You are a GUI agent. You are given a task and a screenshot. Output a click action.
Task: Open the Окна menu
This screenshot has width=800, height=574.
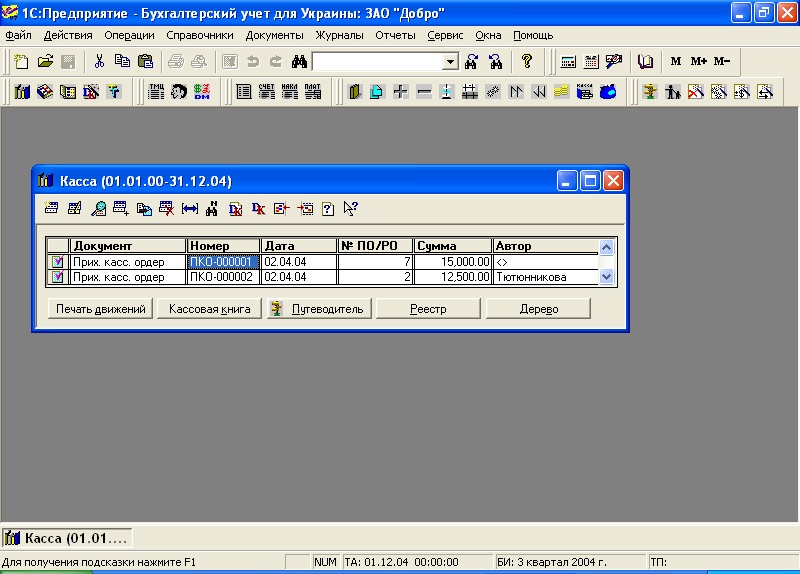pyautogui.click(x=488, y=35)
